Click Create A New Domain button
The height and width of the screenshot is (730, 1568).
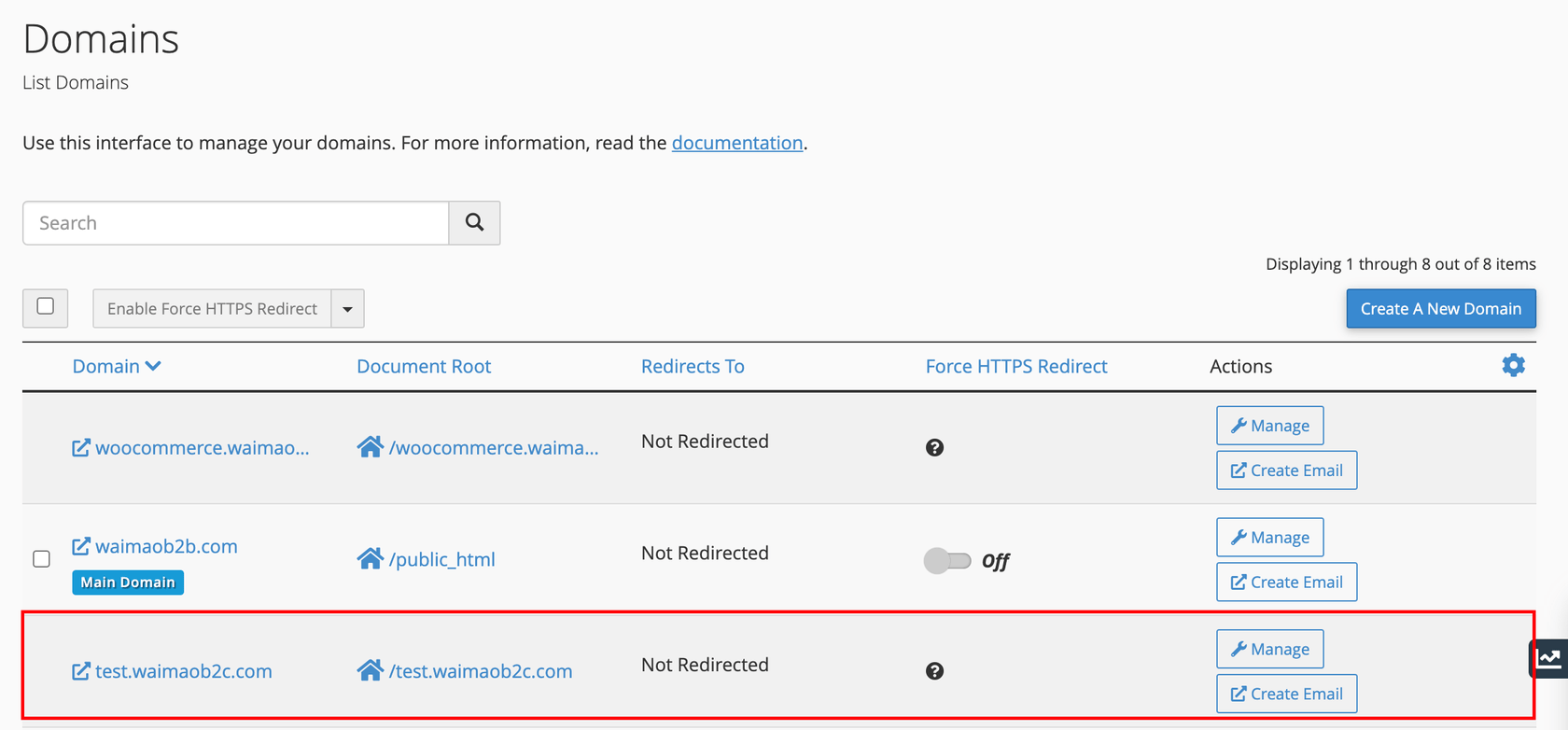click(x=1440, y=309)
